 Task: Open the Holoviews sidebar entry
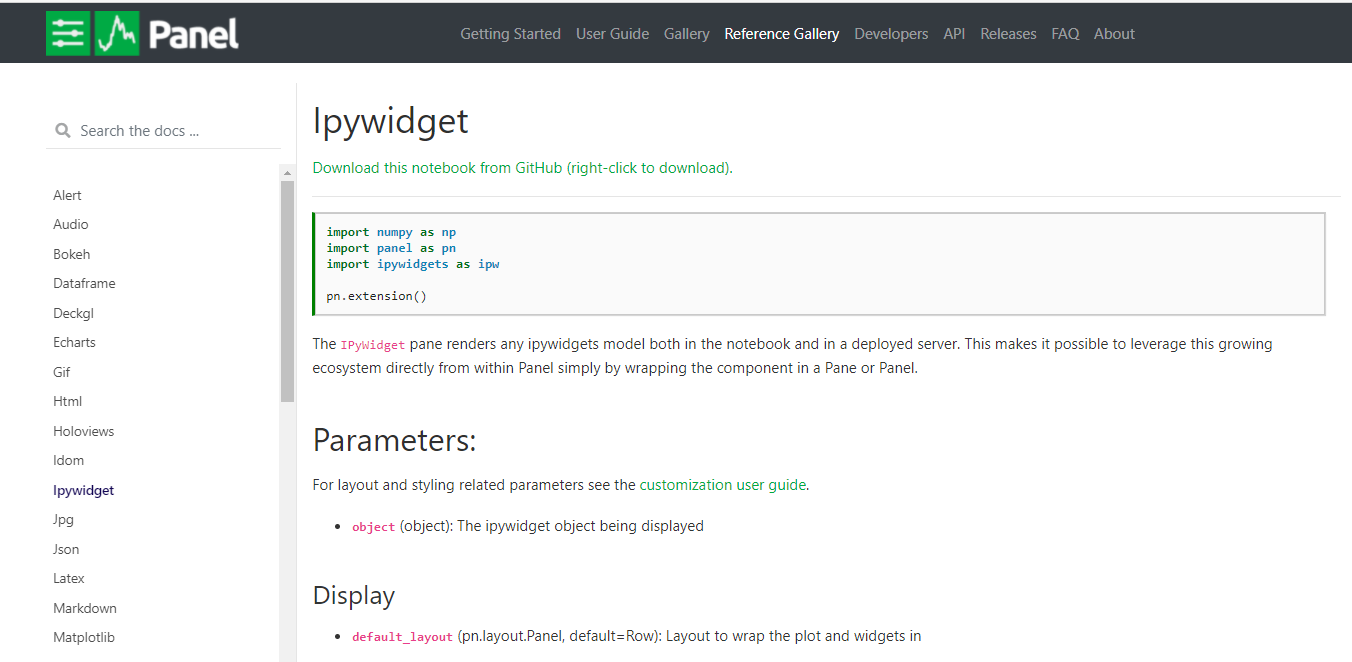[x=84, y=432]
